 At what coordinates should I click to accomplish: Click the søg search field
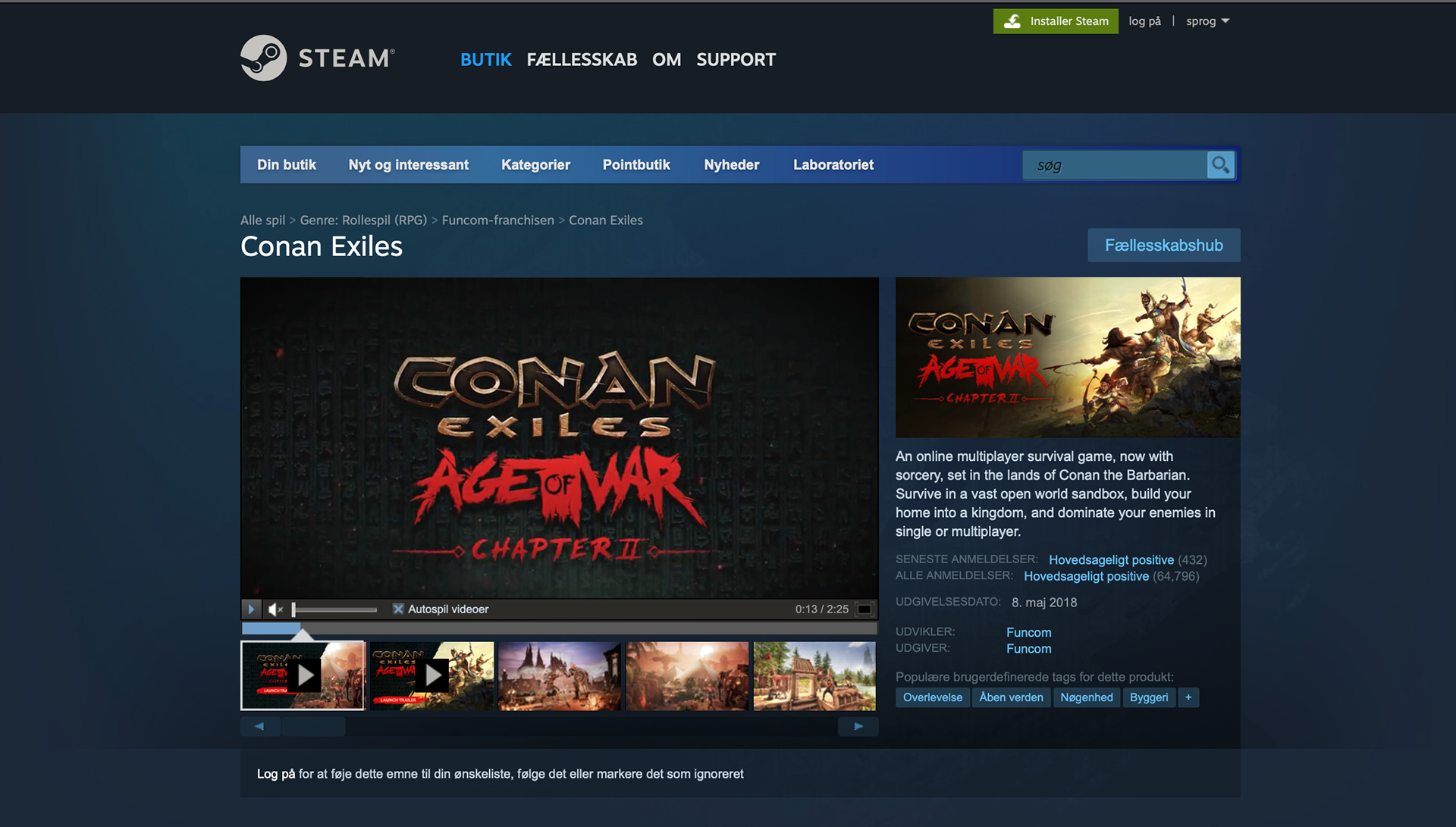(1115, 165)
